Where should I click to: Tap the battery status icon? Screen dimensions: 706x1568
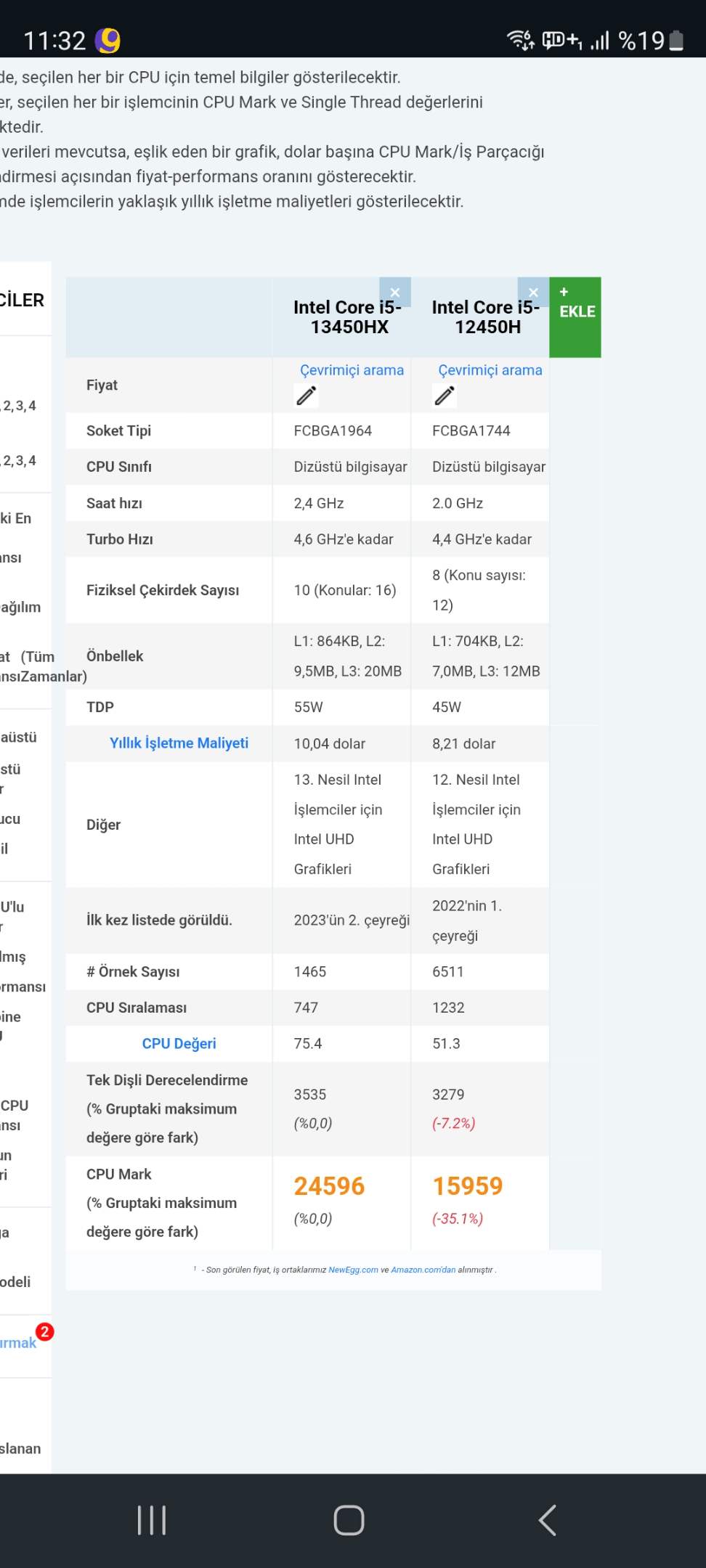(676, 41)
